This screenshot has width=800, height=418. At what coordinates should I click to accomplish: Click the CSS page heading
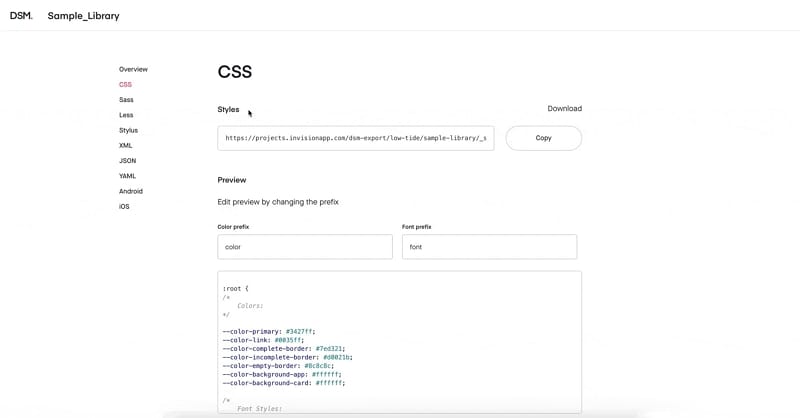pyautogui.click(x=235, y=72)
